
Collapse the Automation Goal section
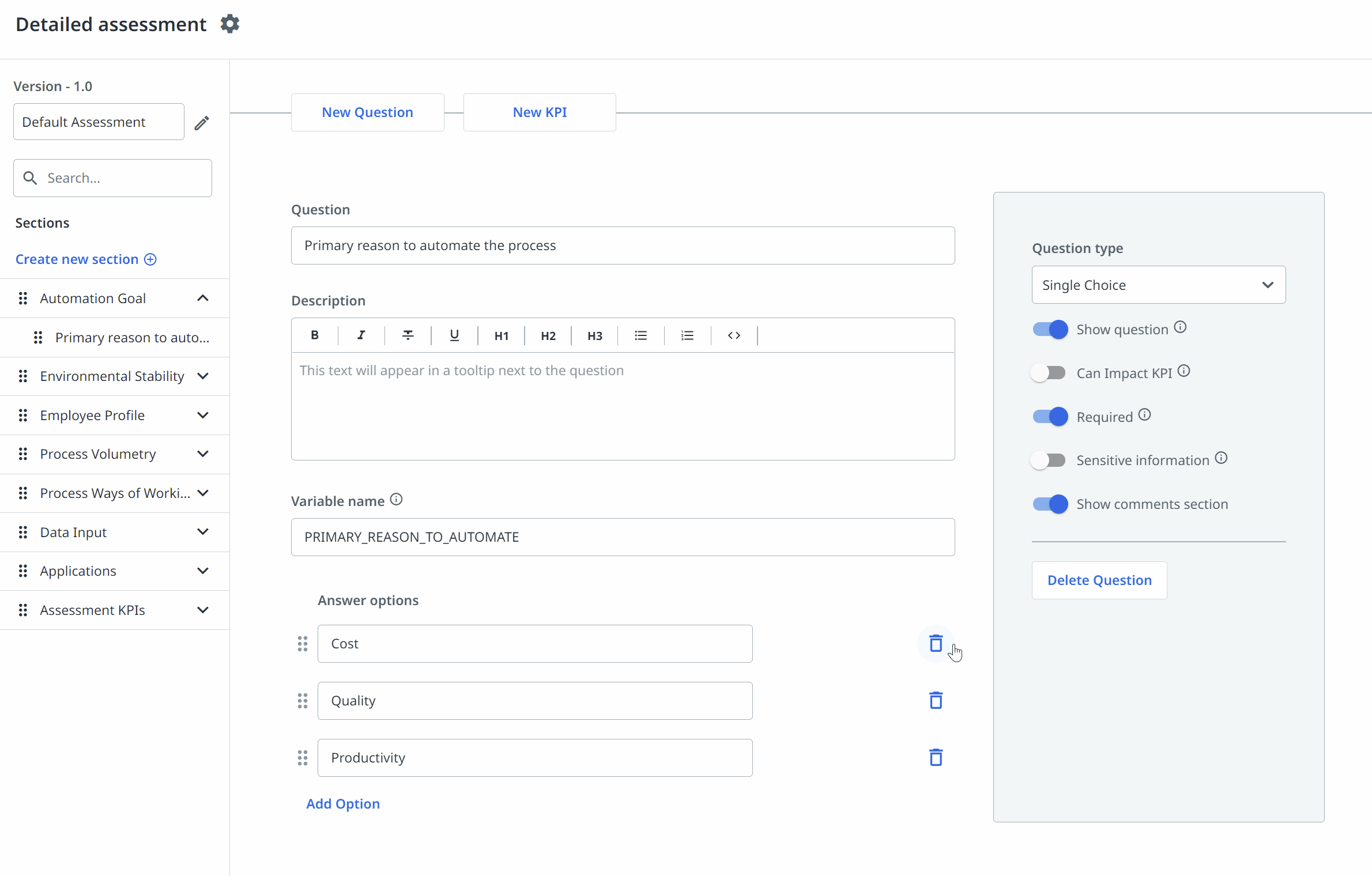[203, 299]
